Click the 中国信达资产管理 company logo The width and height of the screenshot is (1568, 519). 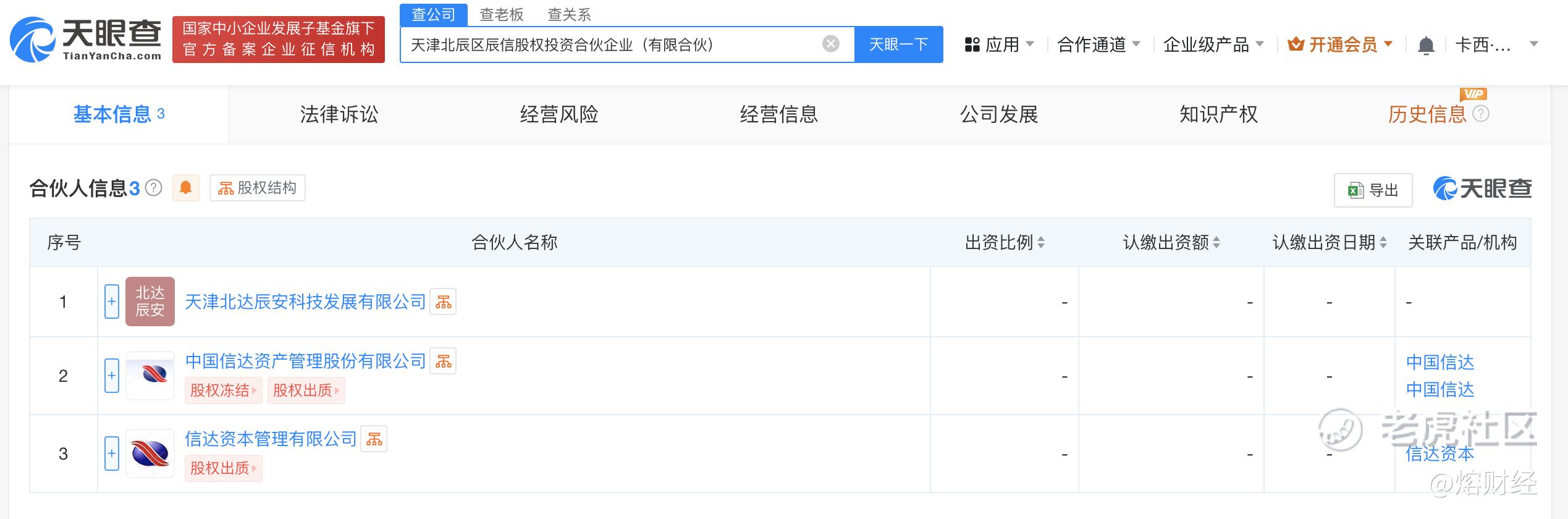[150, 376]
